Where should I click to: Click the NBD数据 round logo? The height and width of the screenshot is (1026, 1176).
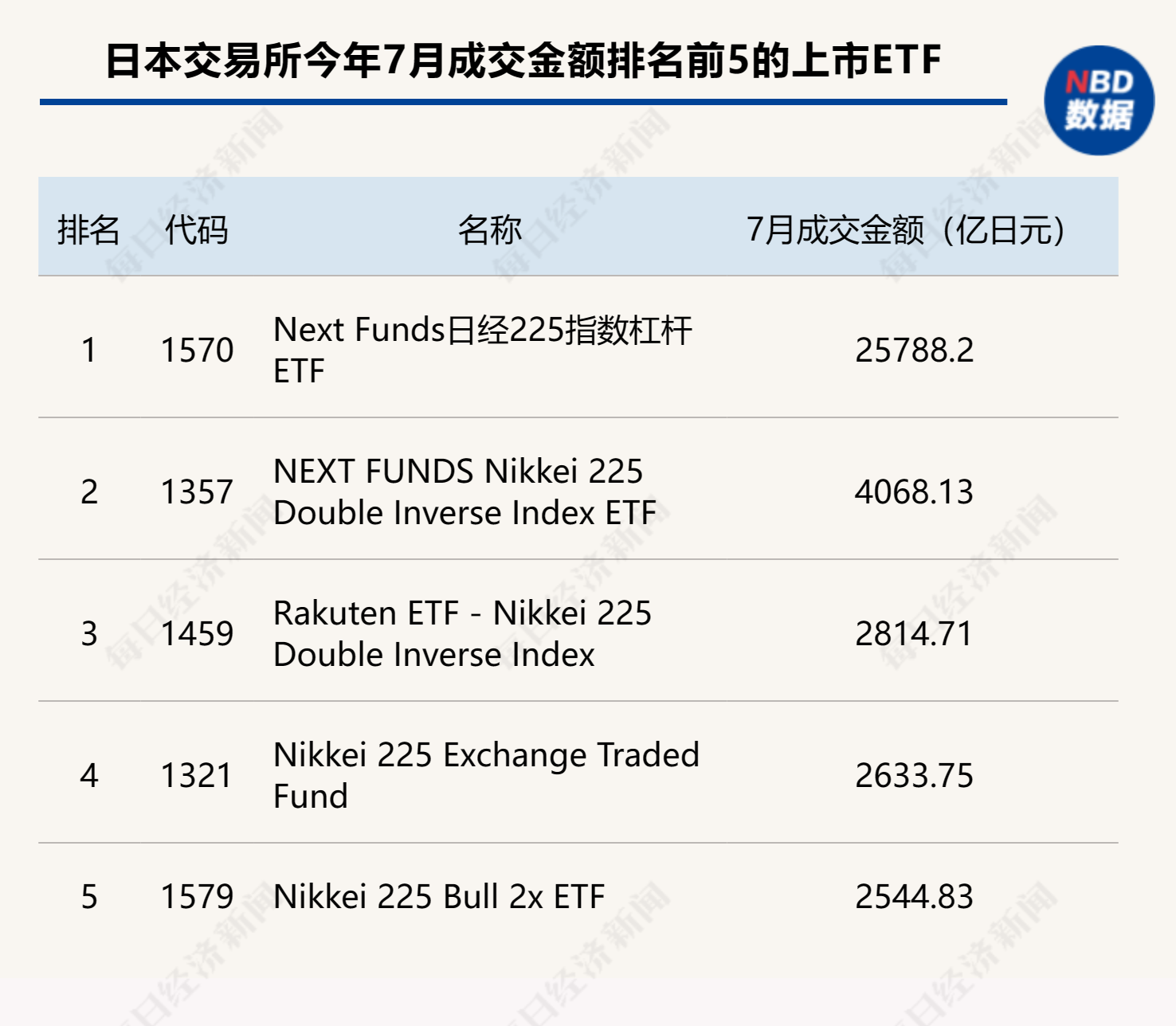pyautogui.click(x=1100, y=100)
